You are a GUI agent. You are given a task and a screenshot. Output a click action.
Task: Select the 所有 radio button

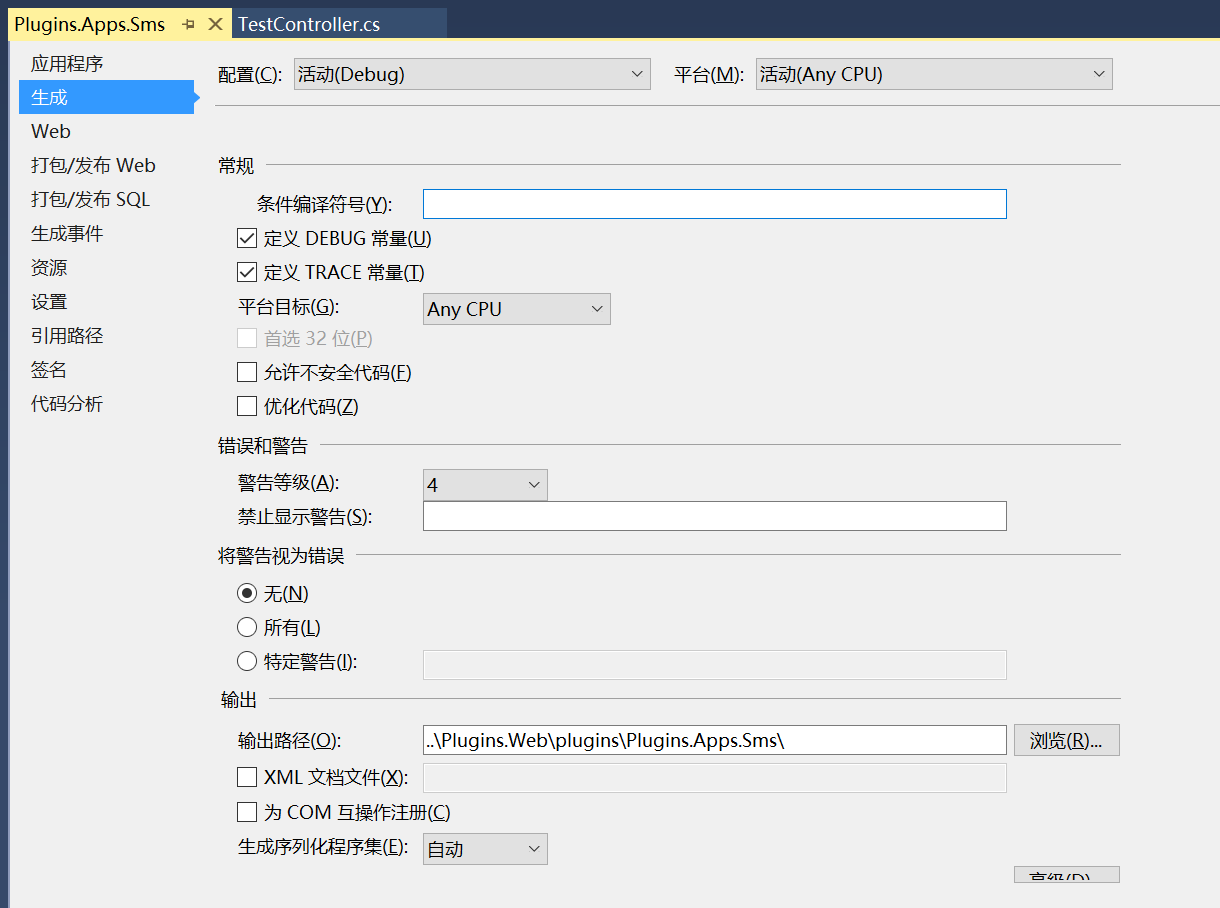pos(247,628)
